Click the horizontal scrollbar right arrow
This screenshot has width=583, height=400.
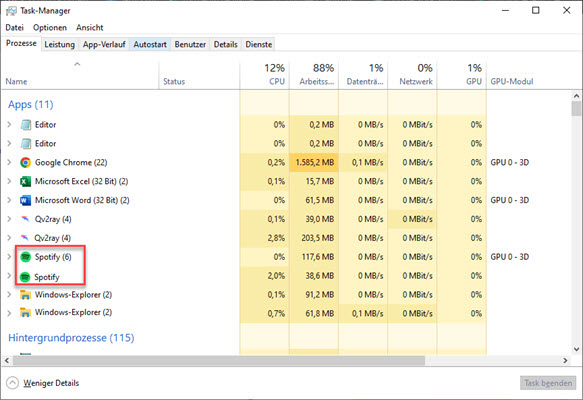click(566, 361)
